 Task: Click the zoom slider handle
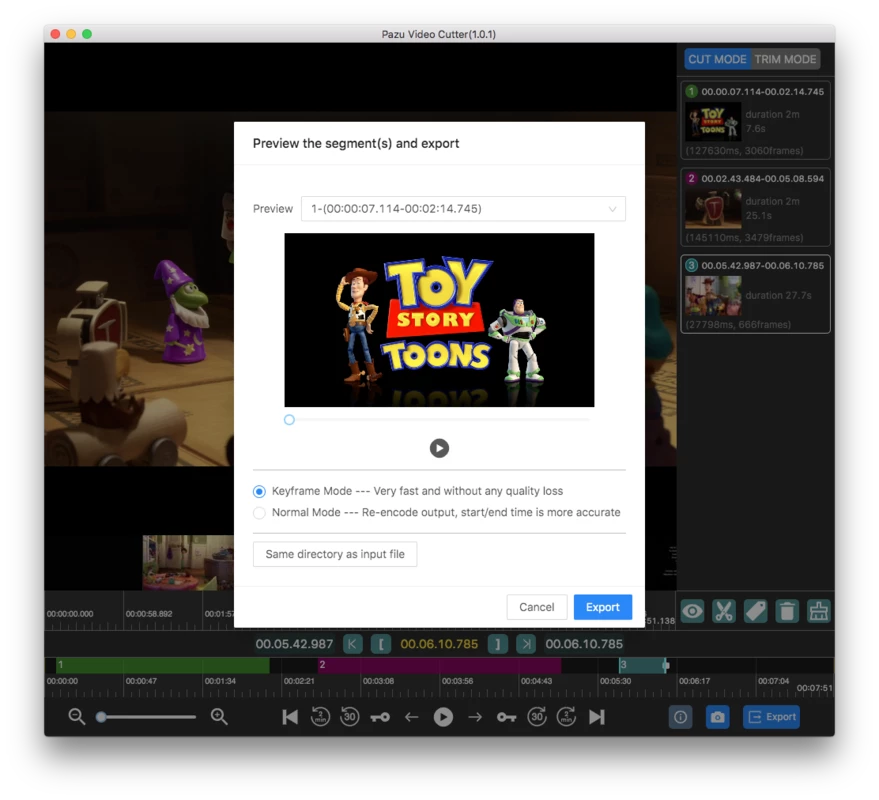(101, 717)
